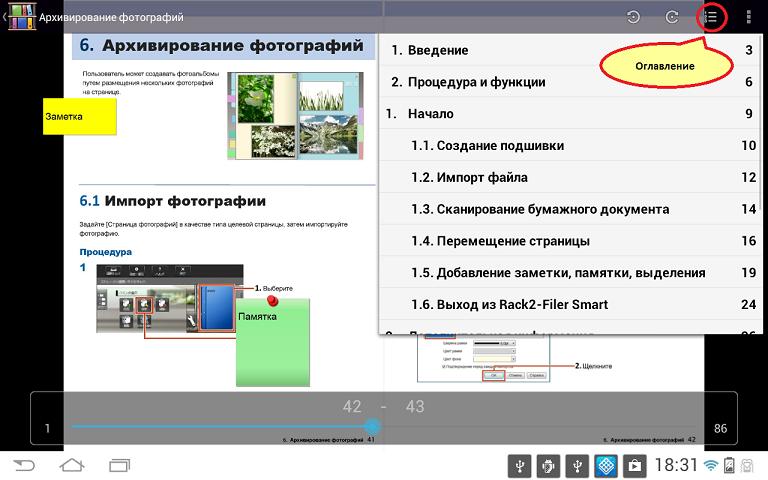Image resolution: width=768 pixels, height=480 pixels.
Task: Open the Android recent apps button
Action: pyautogui.click(x=119, y=465)
